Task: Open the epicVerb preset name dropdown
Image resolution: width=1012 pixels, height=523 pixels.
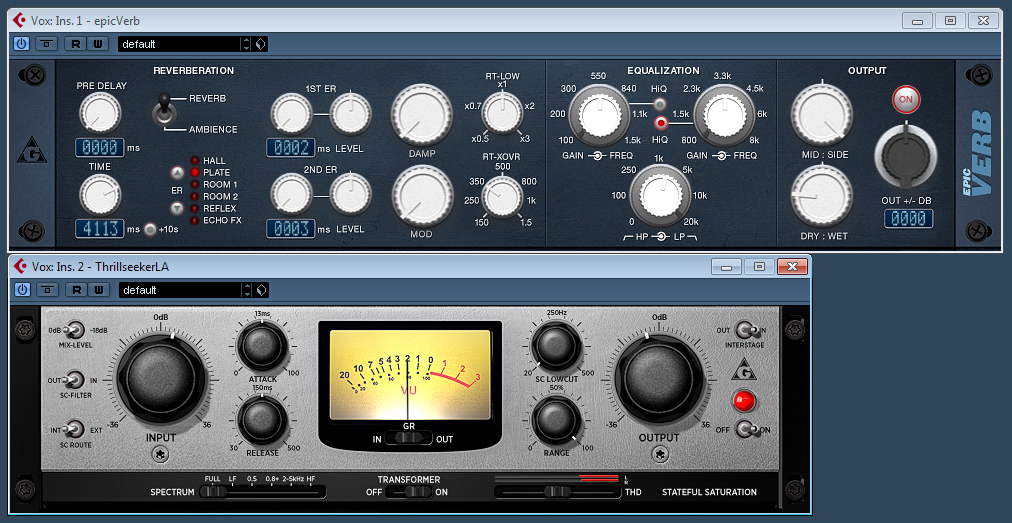Action: pyautogui.click(x=178, y=43)
